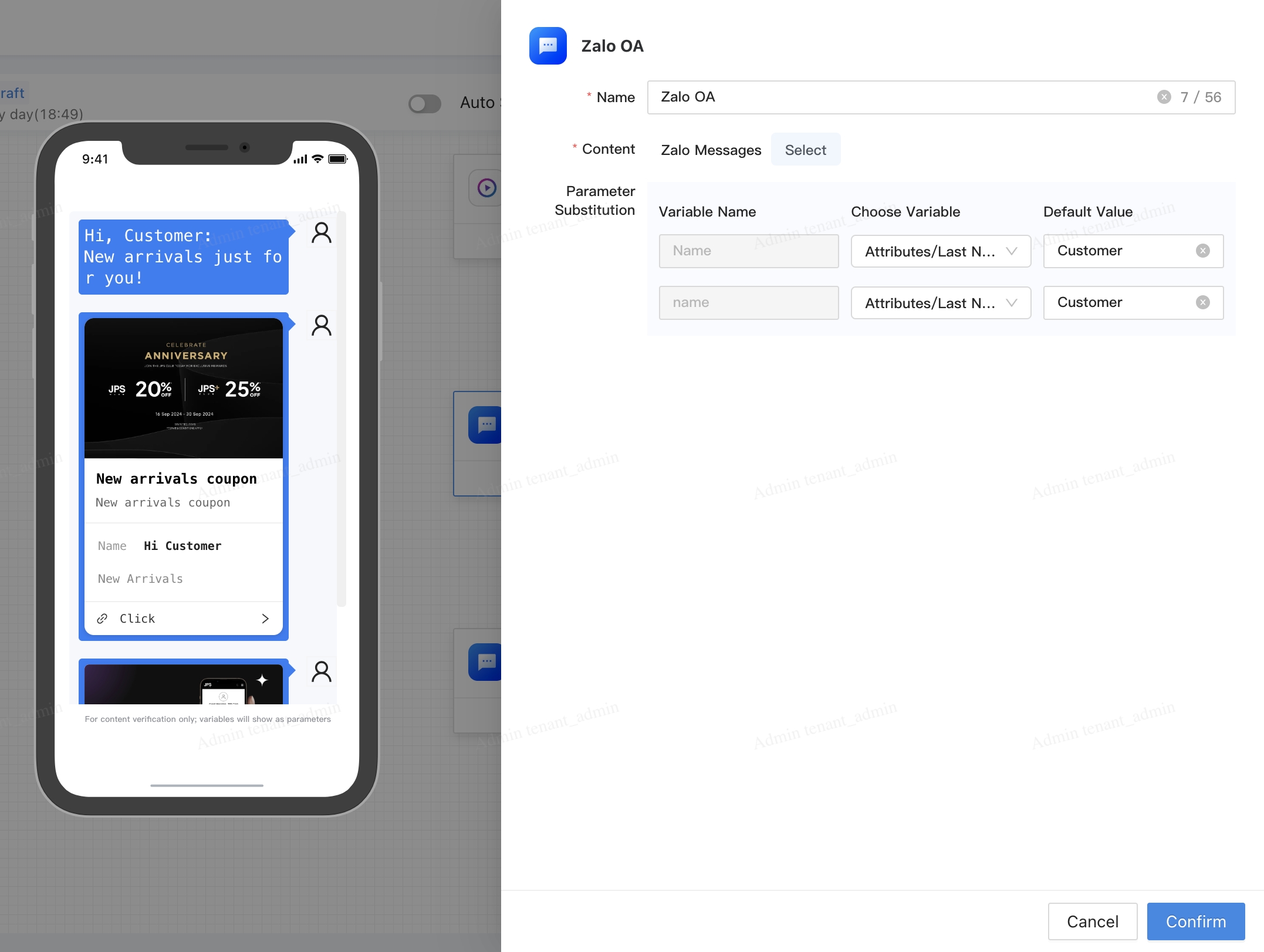Click the first message's user avatar icon
This screenshot has width=1264, height=952.
click(321, 233)
